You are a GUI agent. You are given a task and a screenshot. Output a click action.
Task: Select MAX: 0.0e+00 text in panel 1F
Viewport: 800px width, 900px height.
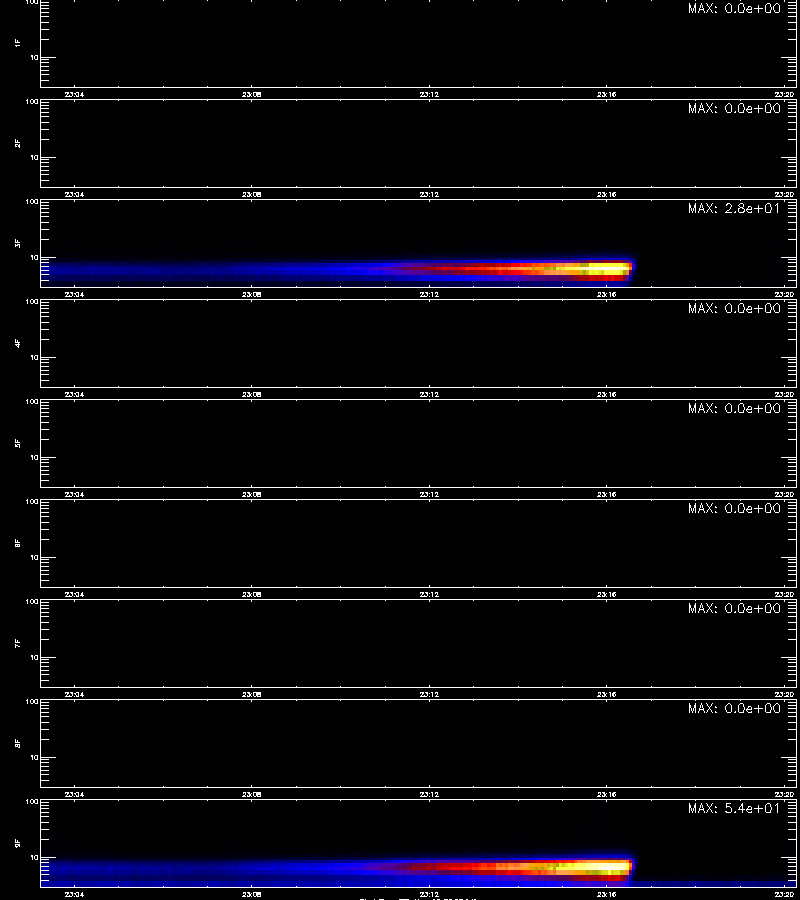(x=734, y=8)
